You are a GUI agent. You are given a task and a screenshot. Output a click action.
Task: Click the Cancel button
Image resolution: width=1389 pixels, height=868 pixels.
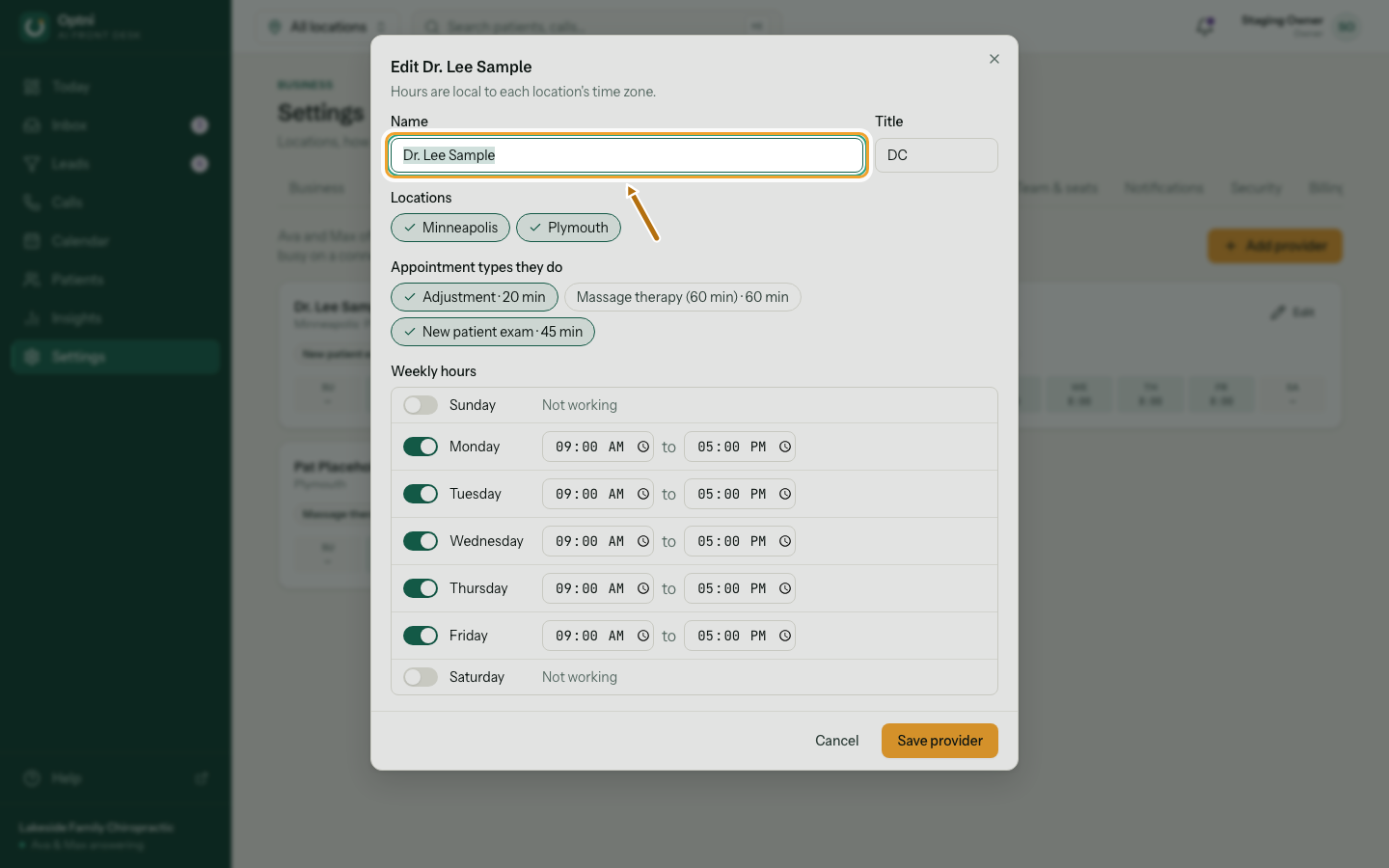(836, 741)
